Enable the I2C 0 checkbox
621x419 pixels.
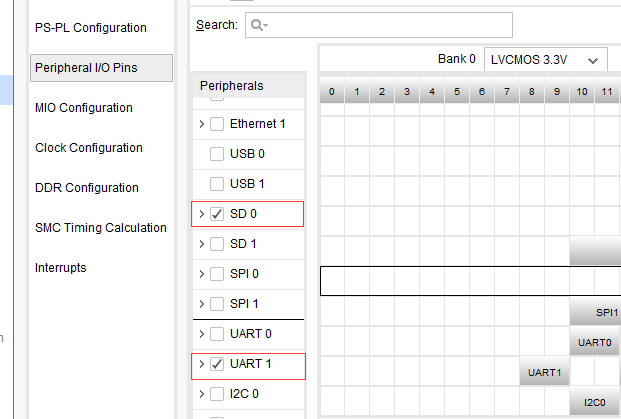[217, 394]
